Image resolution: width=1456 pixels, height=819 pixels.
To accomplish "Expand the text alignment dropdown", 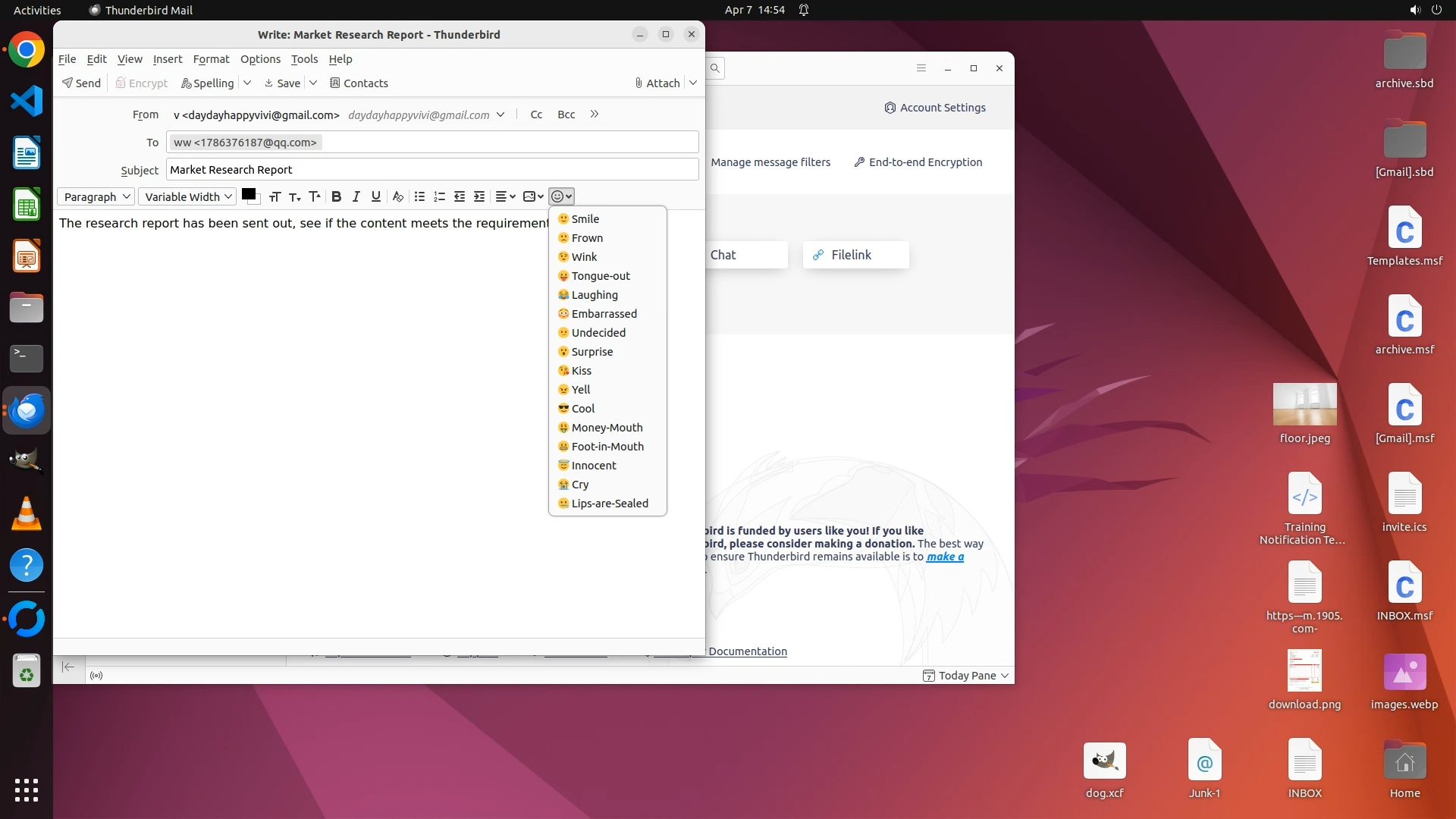I will tap(505, 197).
